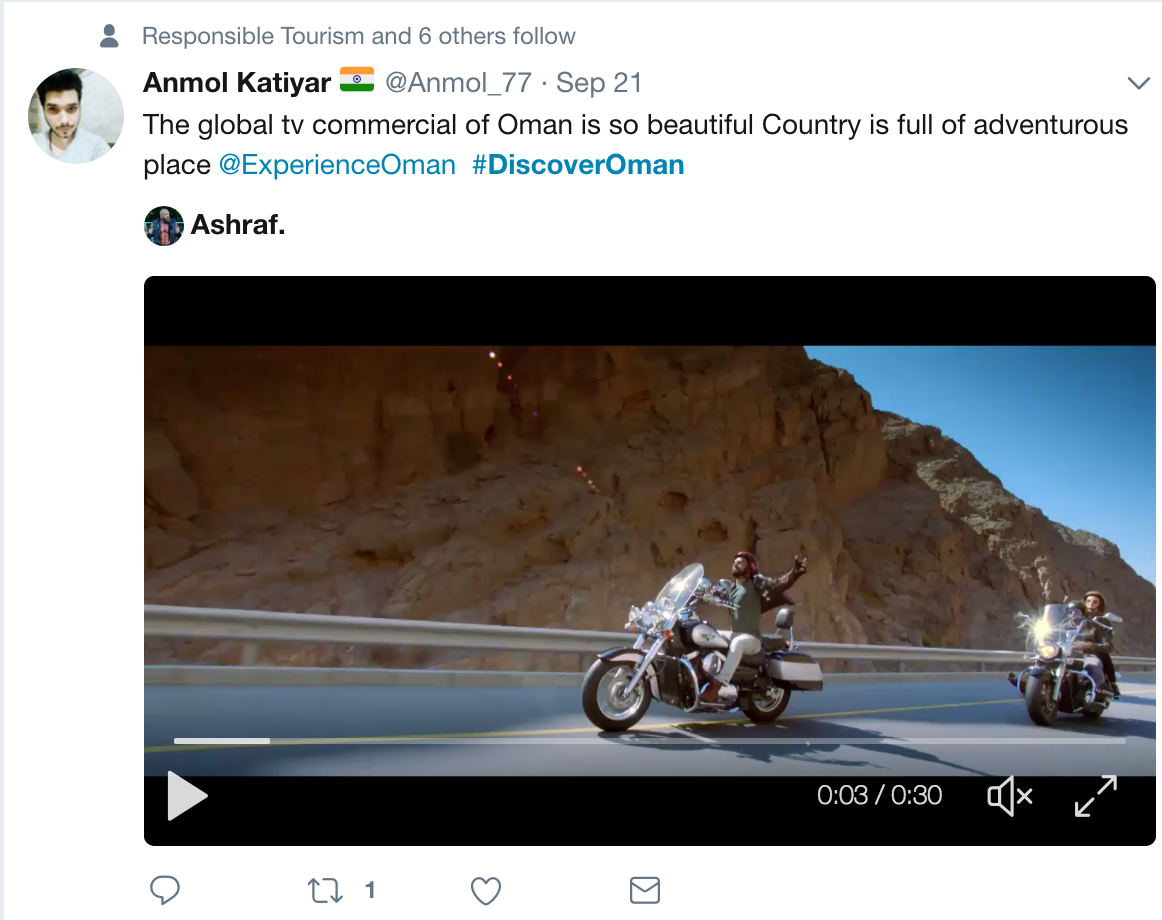Expand video to fullscreen
Screen dimensions: 1162x920
coord(1095,796)
